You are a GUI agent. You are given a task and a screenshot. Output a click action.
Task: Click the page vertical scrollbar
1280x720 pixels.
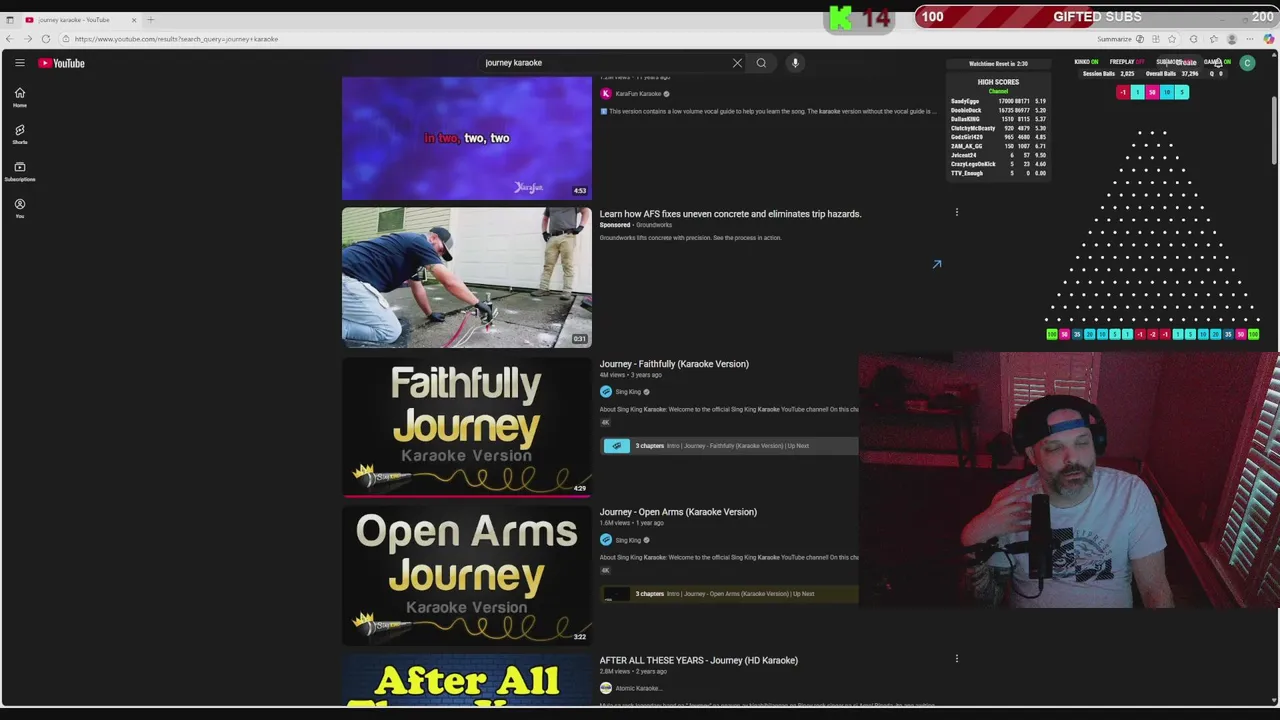coord(1274,130)
